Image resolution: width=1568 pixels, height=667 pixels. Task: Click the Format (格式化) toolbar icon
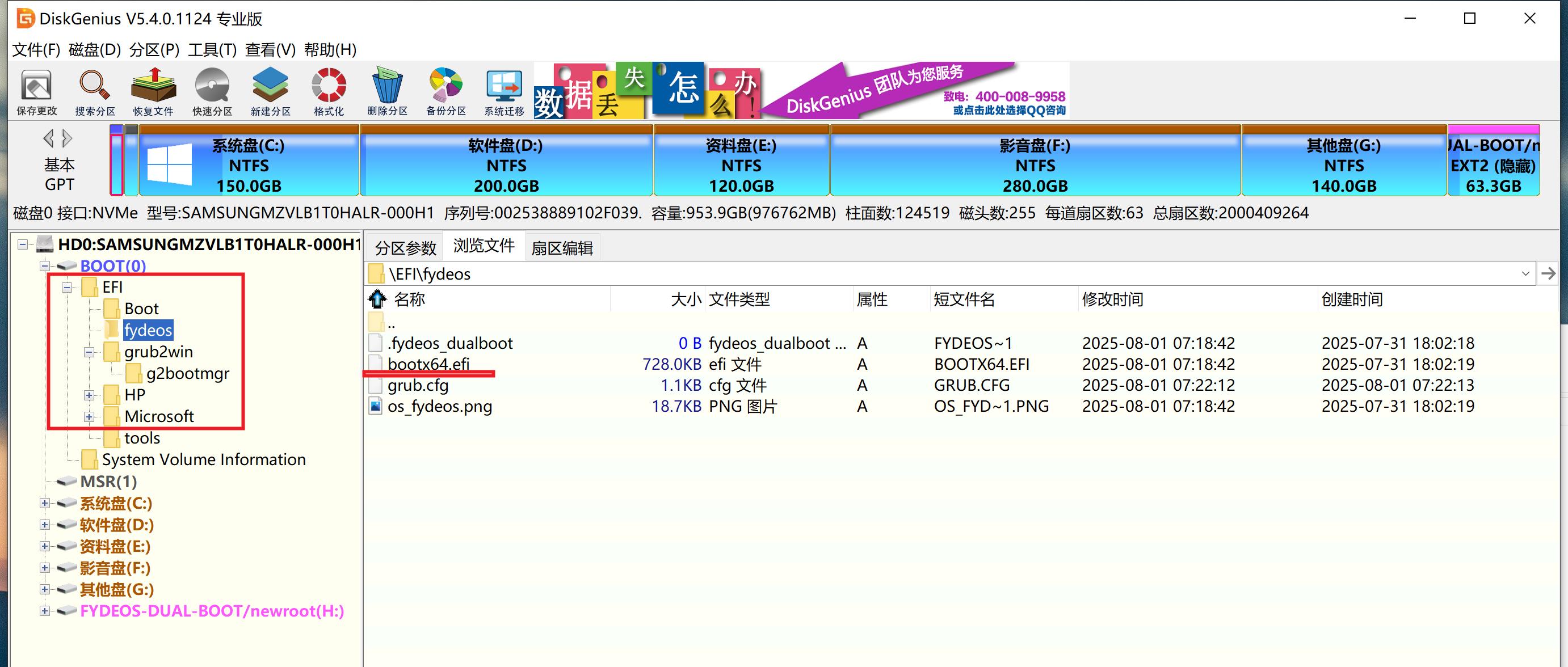(x=329, y=91)
